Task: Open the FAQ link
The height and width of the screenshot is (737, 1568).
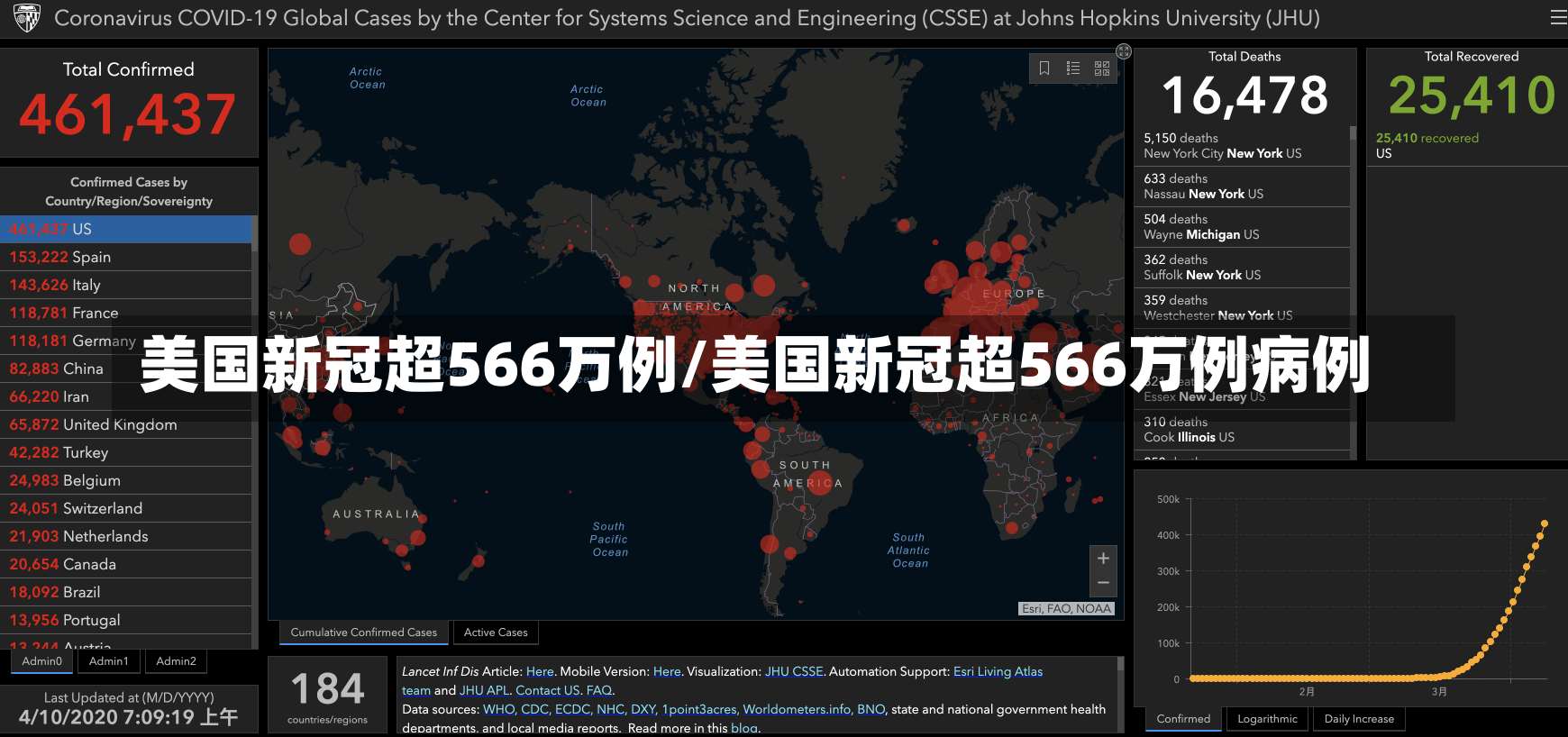Action: 599,690
